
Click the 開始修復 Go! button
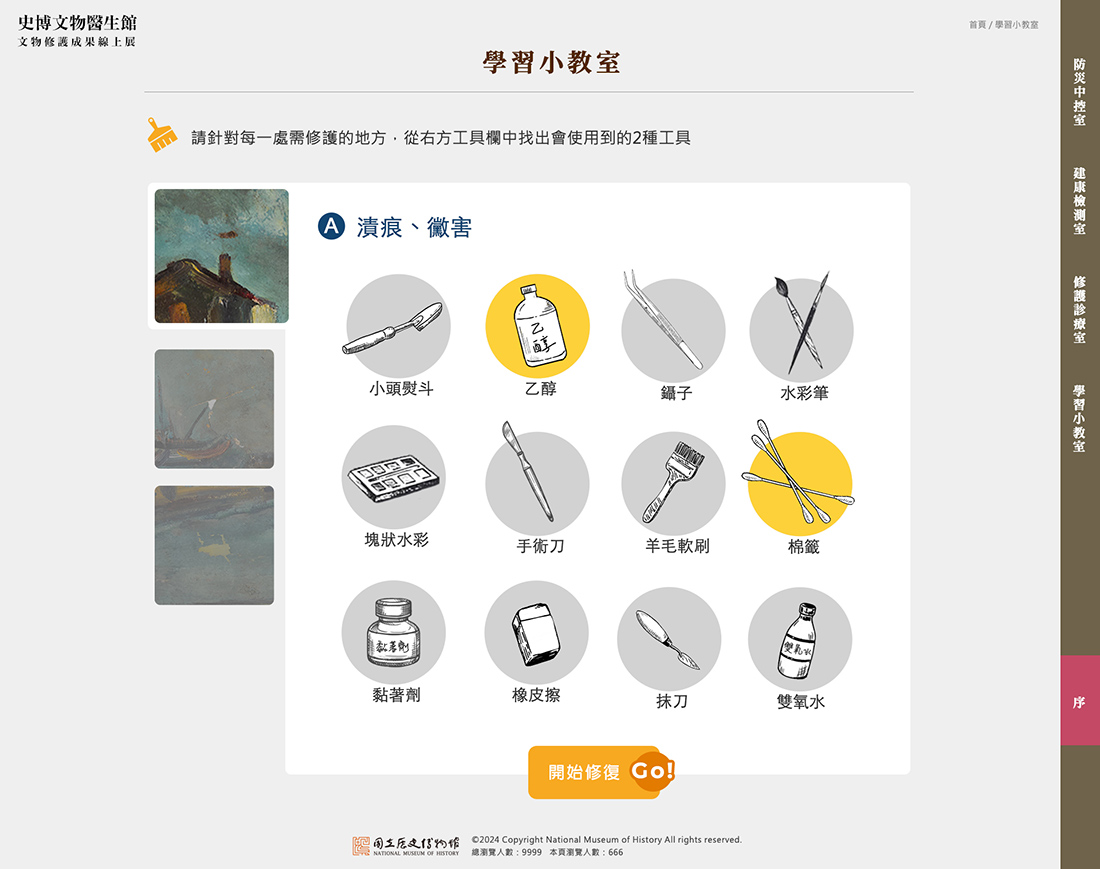click(602, 772)
